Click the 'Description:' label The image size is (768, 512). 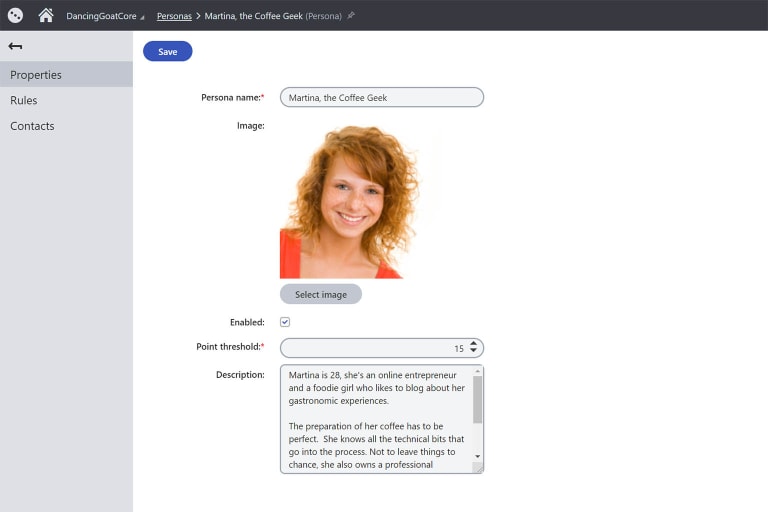[x=240, y=375]
